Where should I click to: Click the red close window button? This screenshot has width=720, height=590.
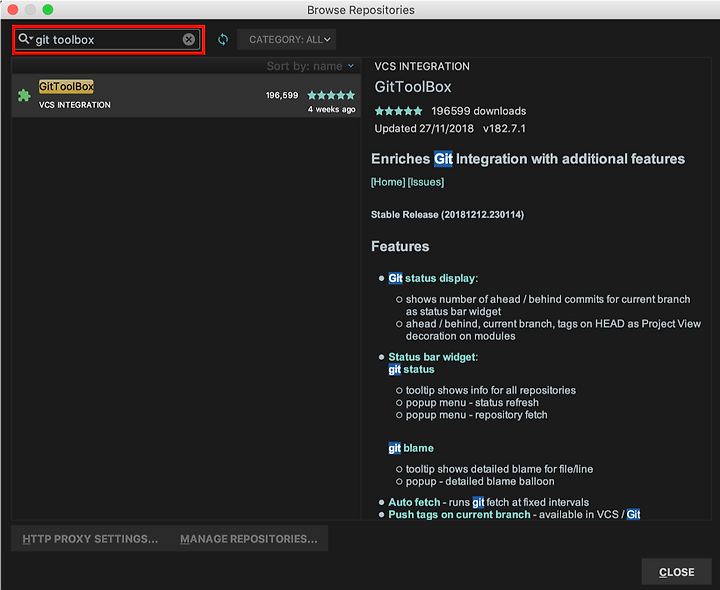[x=12, y=9]
